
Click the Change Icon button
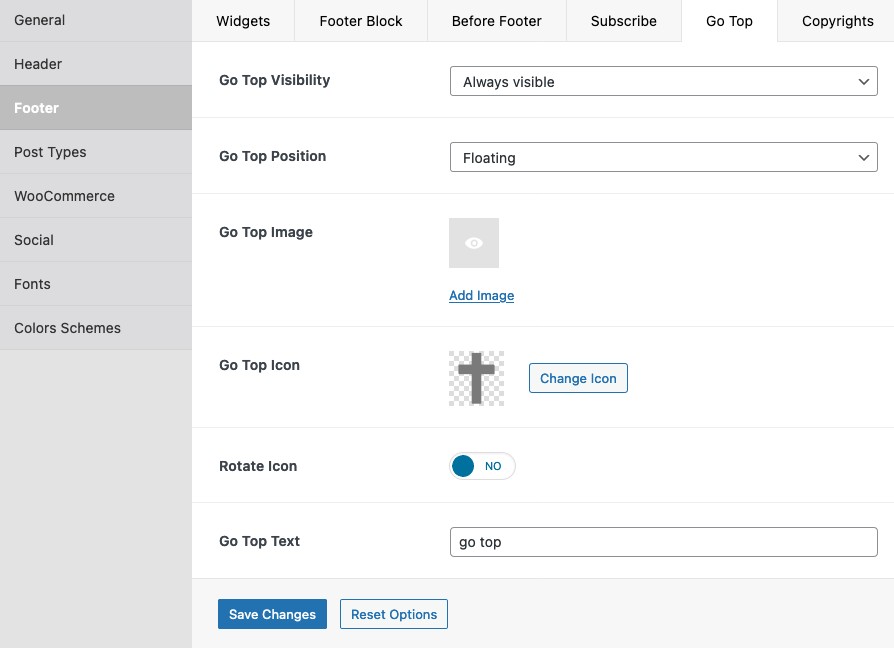(578, 378)
